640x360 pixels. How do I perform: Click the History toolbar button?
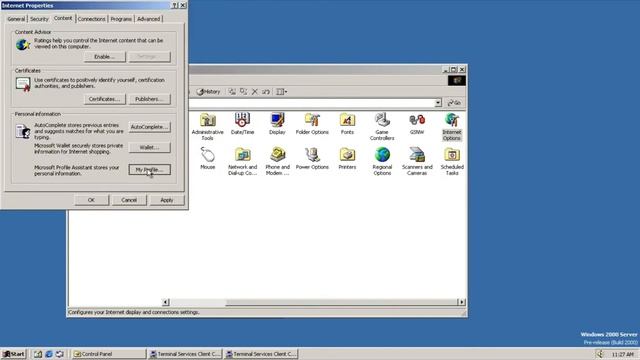tap(209, 91)
